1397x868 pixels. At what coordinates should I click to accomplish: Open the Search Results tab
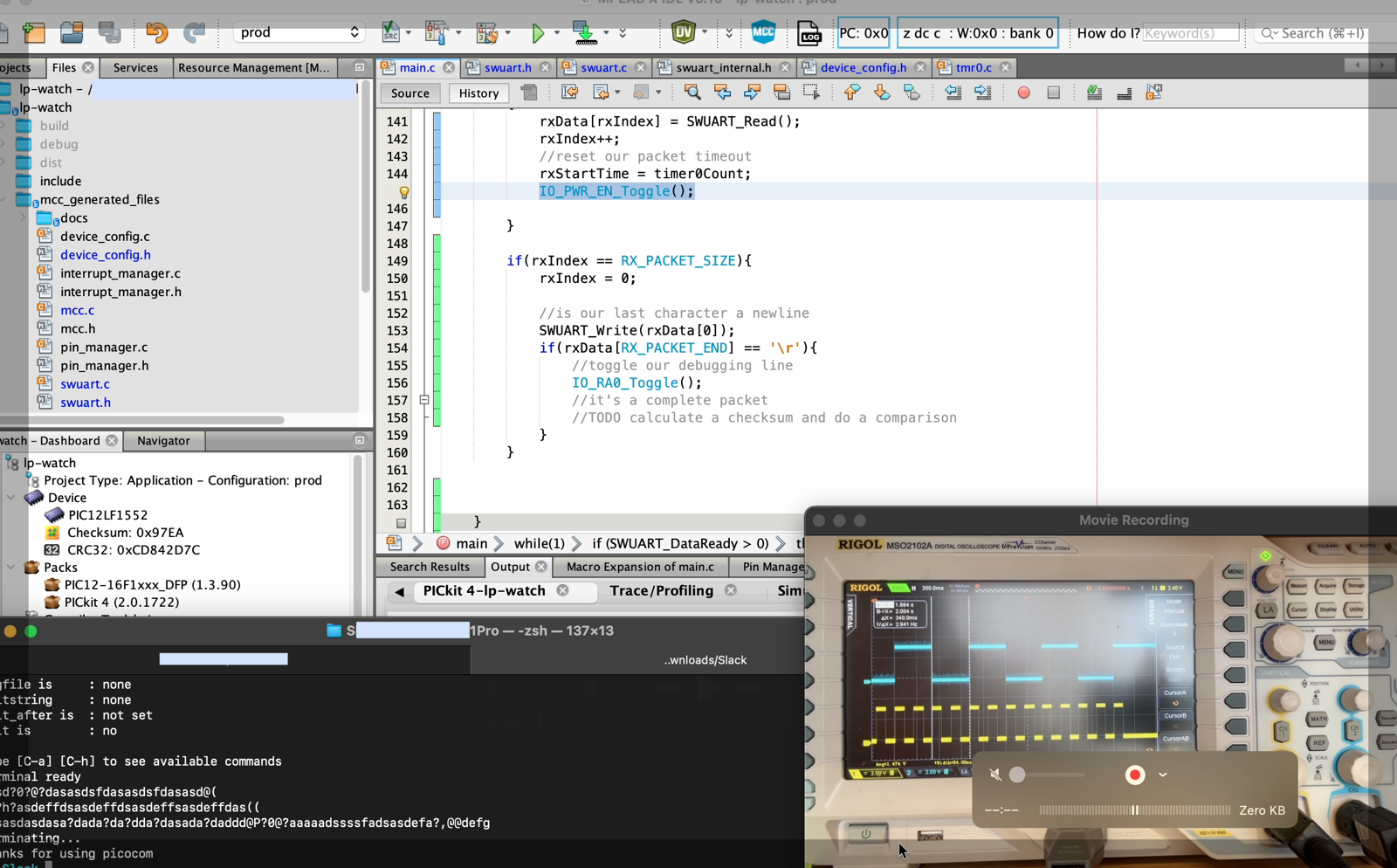430,567
